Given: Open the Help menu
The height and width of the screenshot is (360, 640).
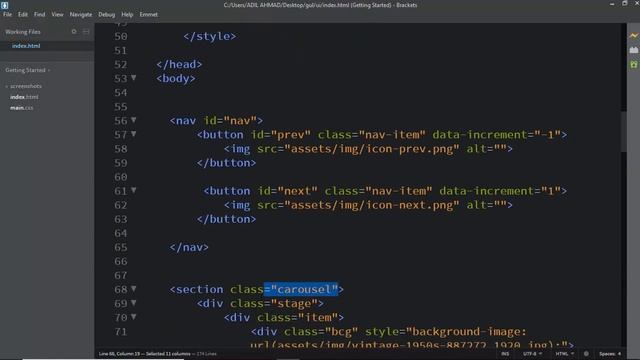Looking at the screenshot, I should [x=127, y=14].
